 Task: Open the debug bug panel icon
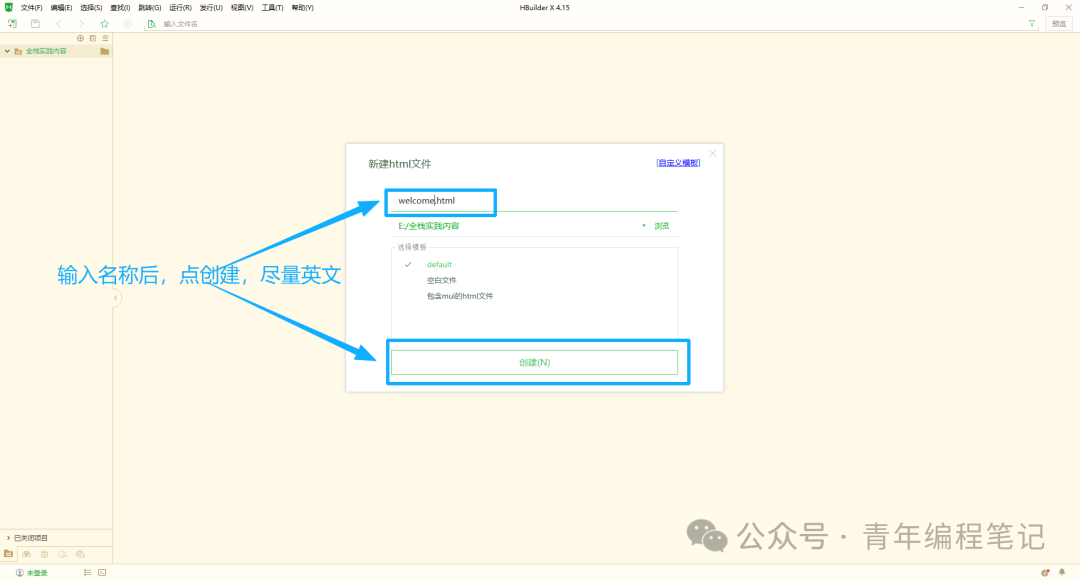(44, 554)
